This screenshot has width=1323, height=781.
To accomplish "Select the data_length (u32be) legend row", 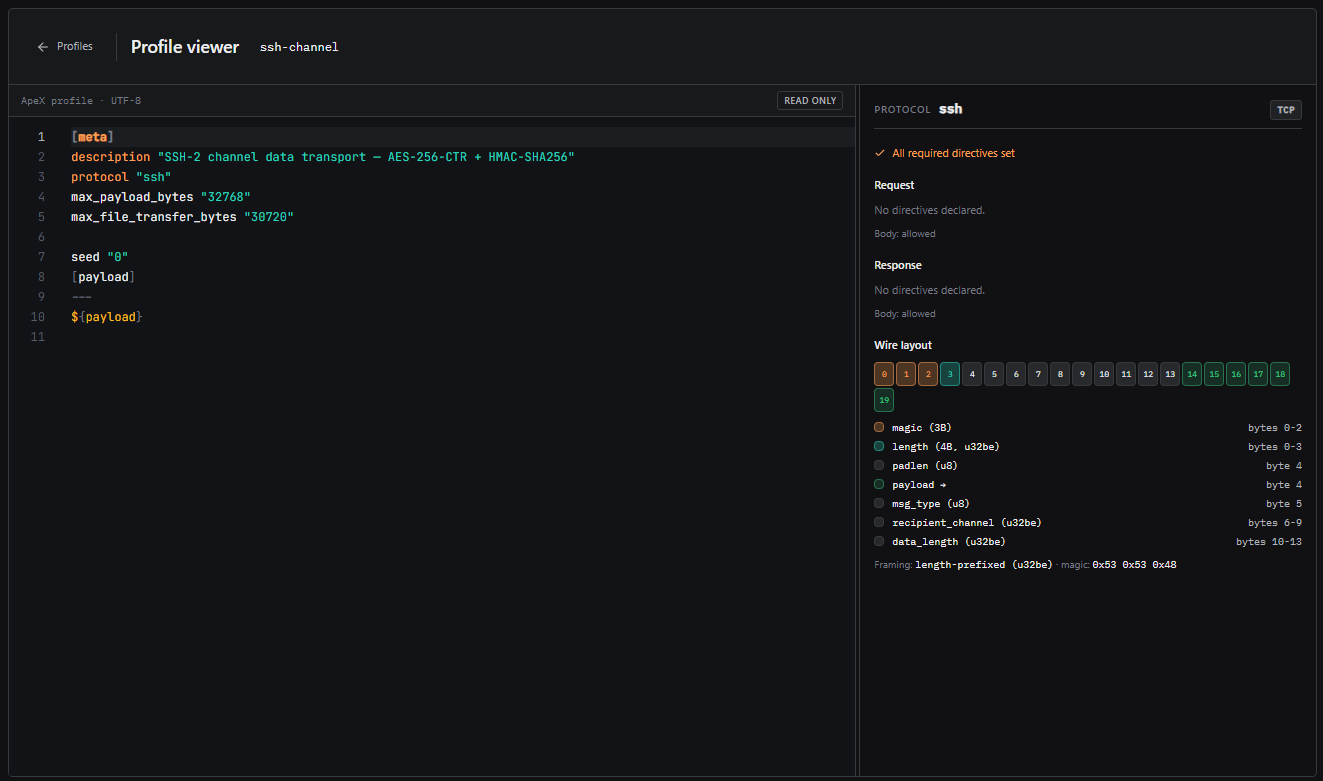I will click(x=1088, y=541).
